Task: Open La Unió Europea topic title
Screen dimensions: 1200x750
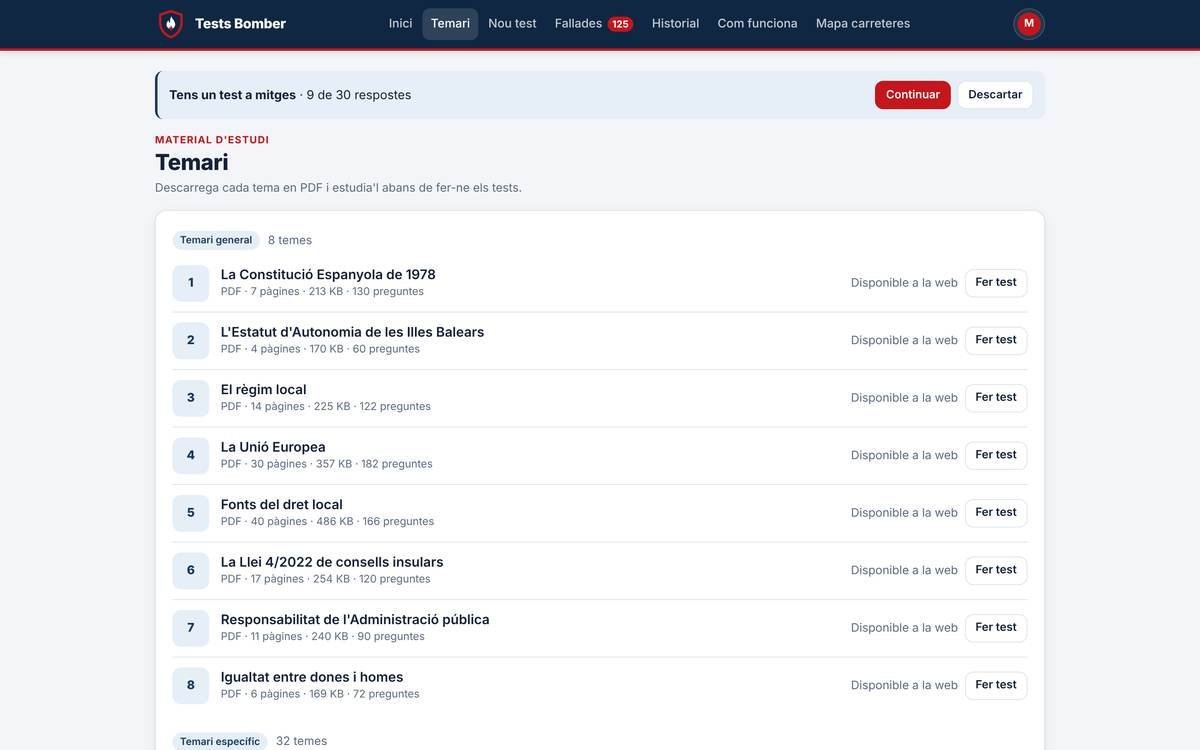Action: click(x=273, y=447)
